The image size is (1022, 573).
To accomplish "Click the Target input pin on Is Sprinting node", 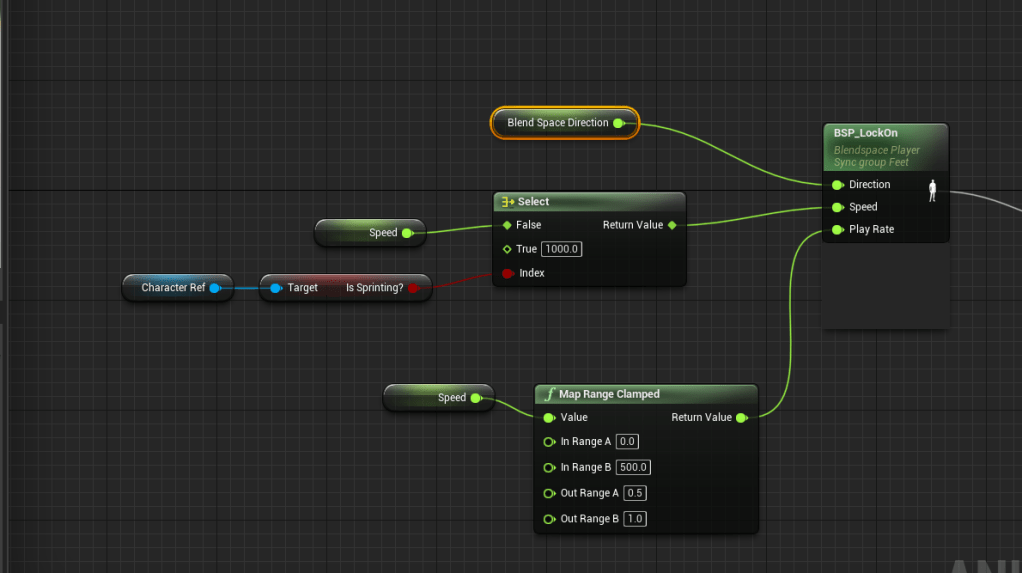I will coord(276,288).
